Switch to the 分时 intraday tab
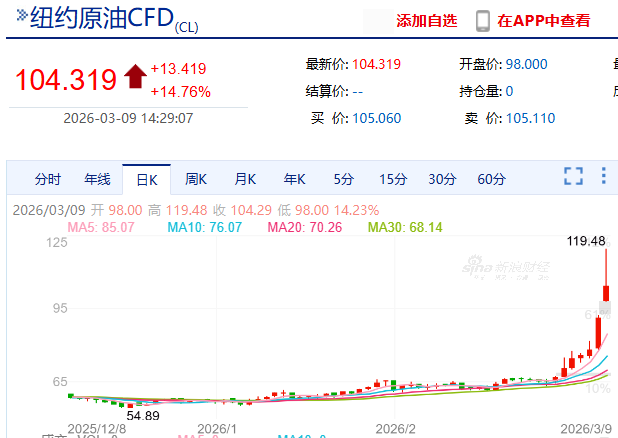This screenshot has width=618, height=438. pyautogui.click(x=48, y=180)
